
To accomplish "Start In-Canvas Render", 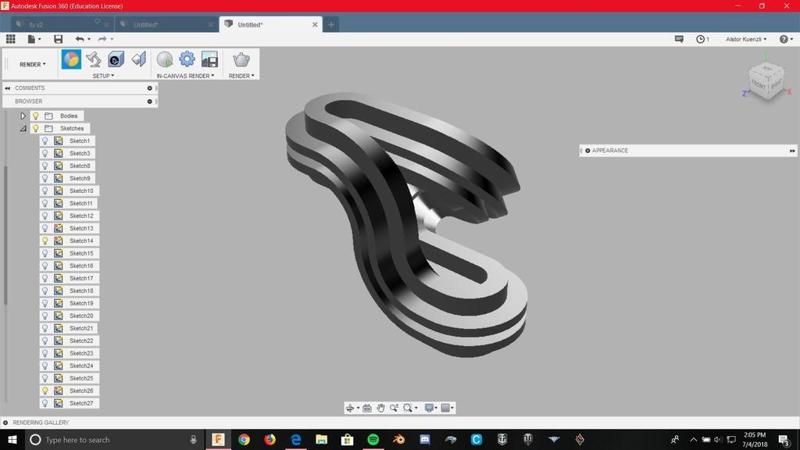I will tap(165, 60).
